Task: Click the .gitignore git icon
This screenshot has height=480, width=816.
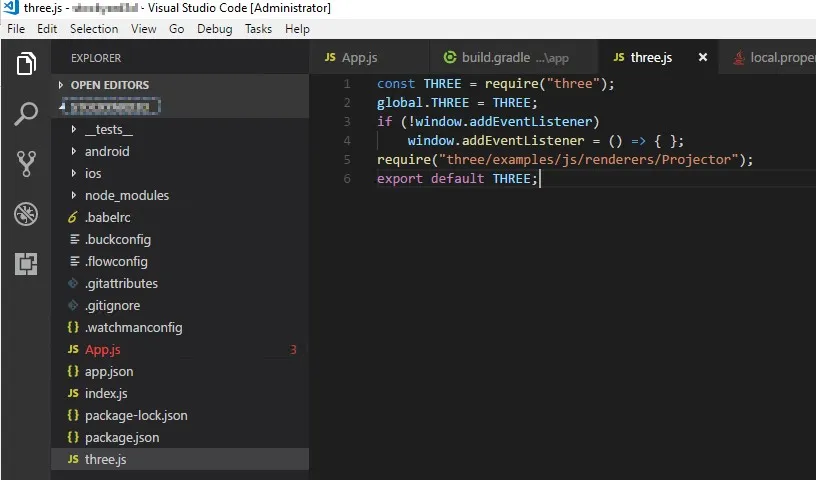Action: click(x=73, y=305)
